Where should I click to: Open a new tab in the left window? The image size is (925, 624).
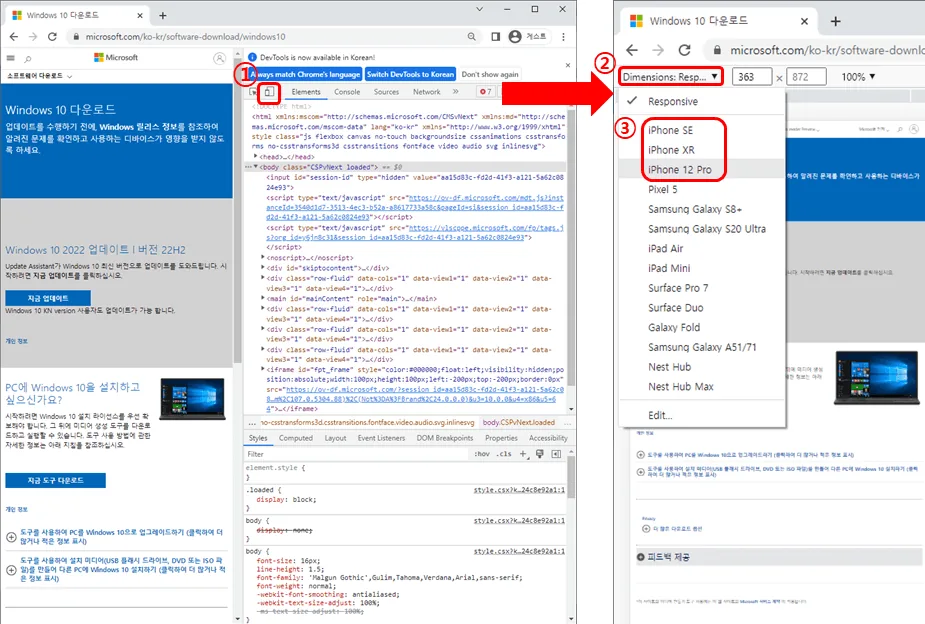point(163,15)
